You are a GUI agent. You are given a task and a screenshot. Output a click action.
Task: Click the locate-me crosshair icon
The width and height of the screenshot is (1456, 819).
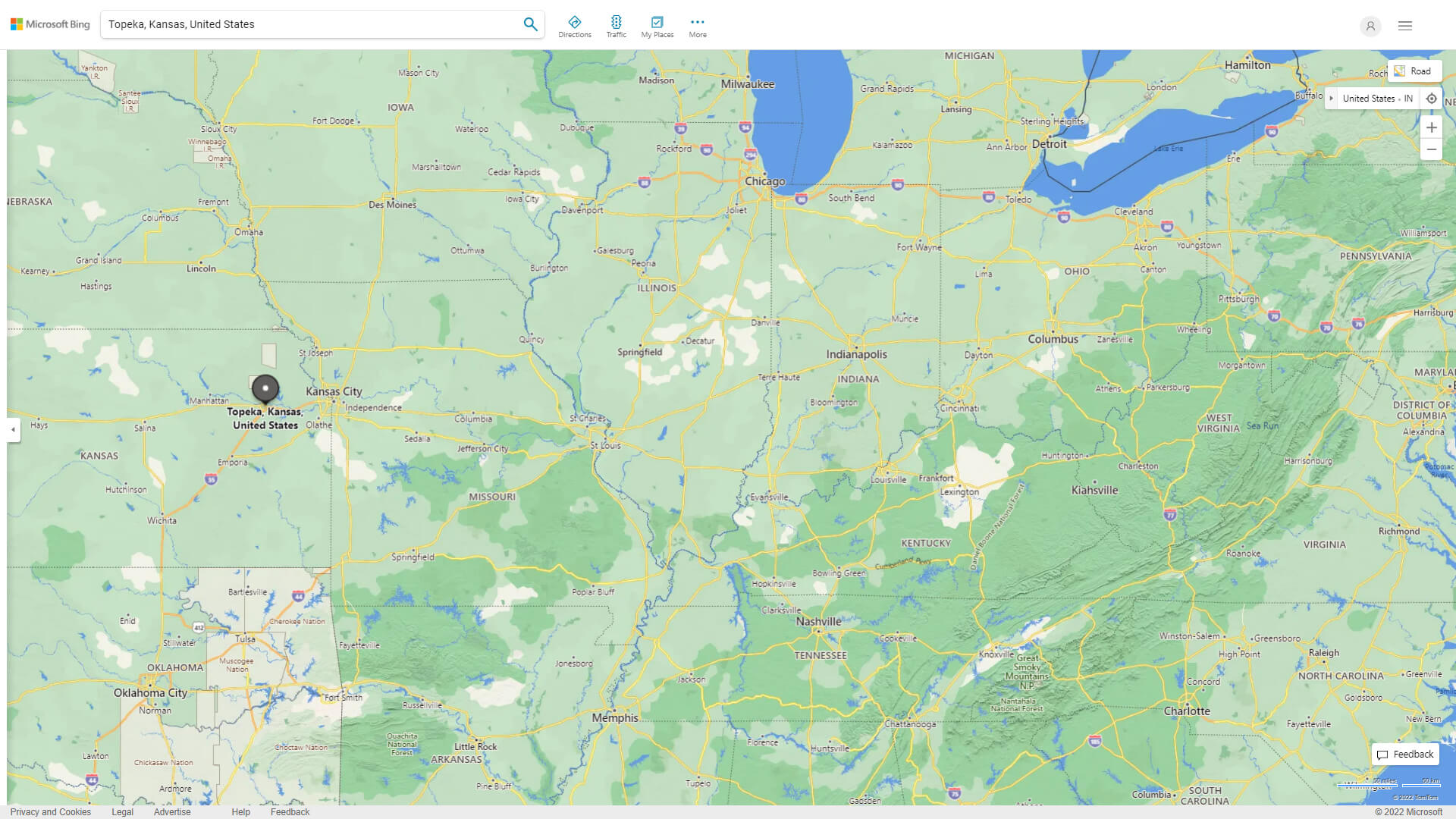pyautogui.click(x=1432, y=98)
